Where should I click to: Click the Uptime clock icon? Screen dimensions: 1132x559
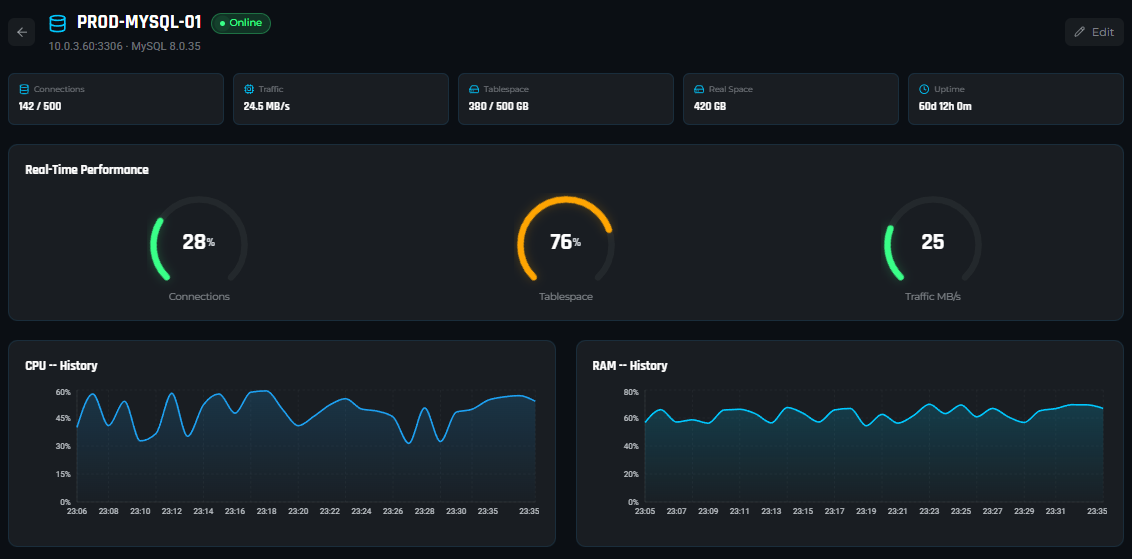pos(924,89)
